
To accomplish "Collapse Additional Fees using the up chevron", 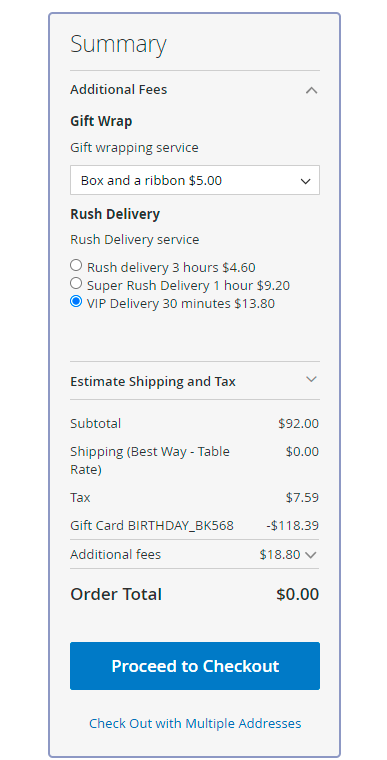I will 311,90.
